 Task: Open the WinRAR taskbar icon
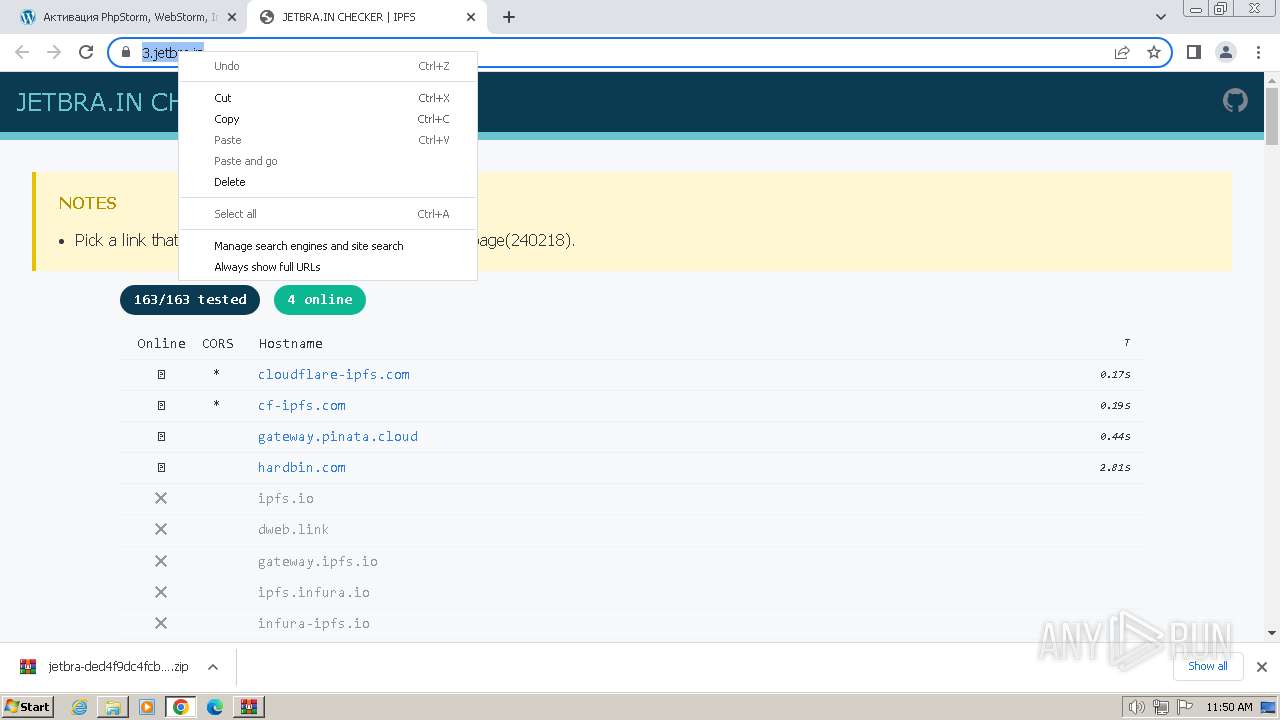pyautogui.click(x=248, y=707)
